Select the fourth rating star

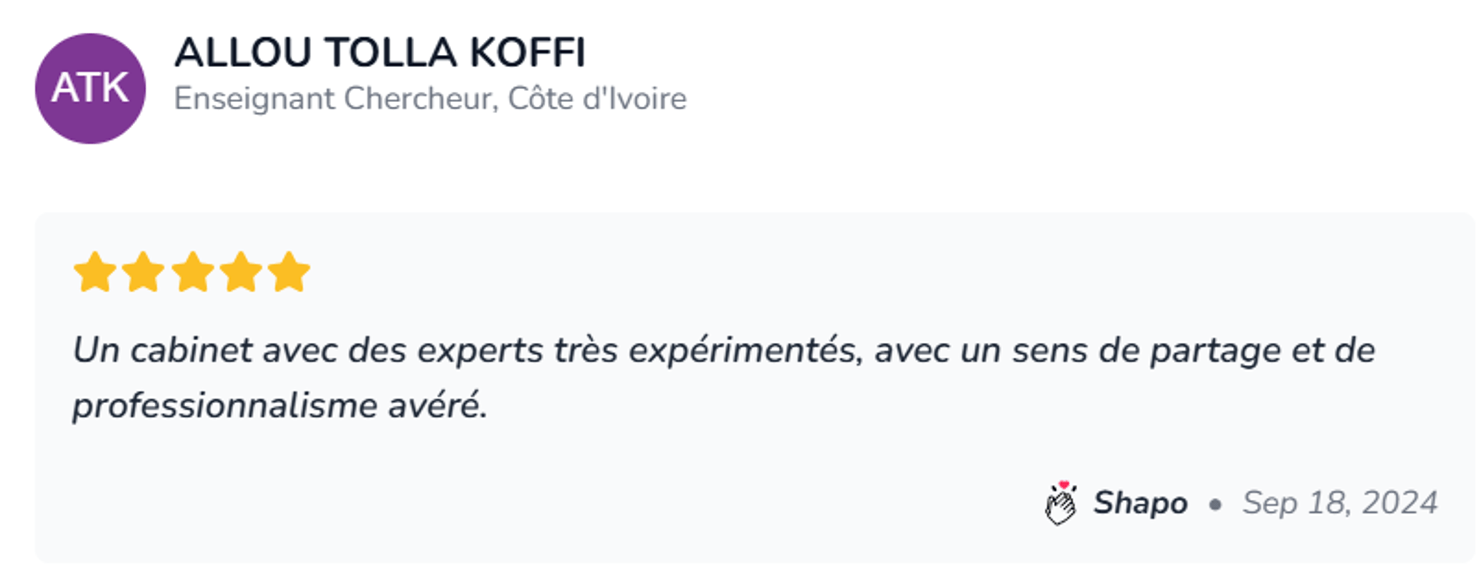240,273
